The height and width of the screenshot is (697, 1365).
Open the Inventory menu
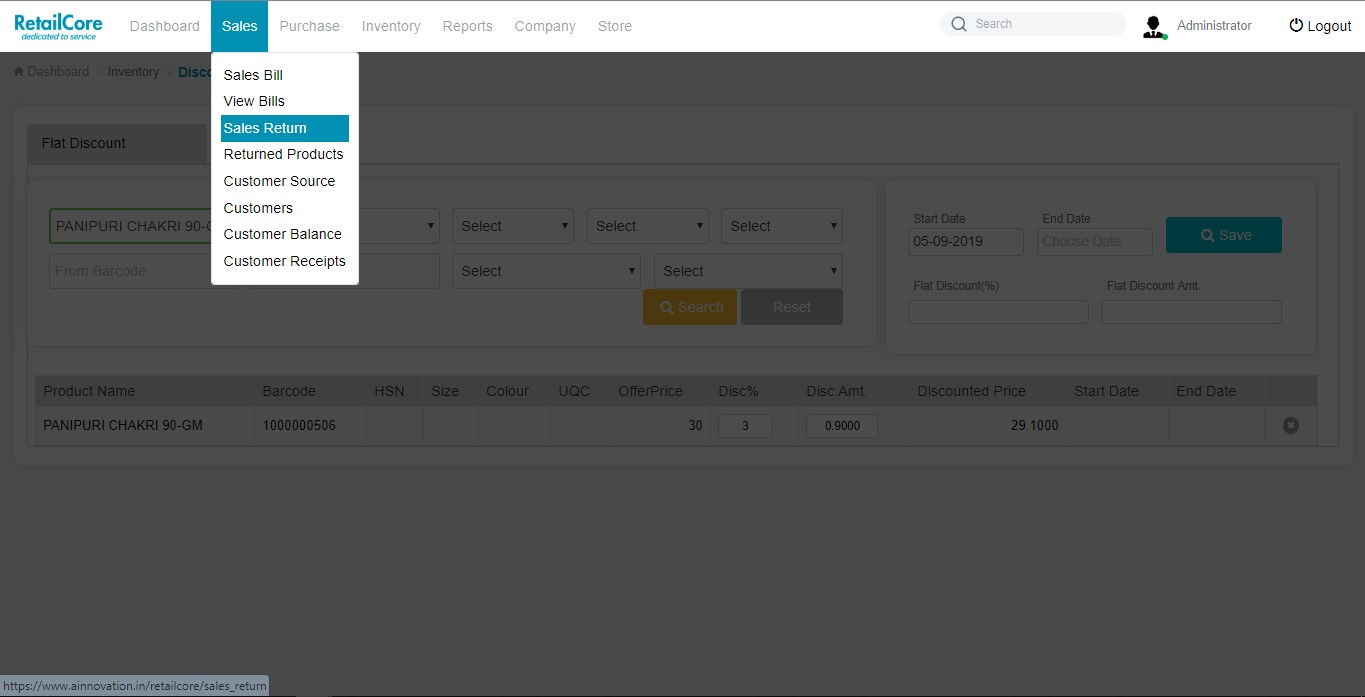pos(391,26)
